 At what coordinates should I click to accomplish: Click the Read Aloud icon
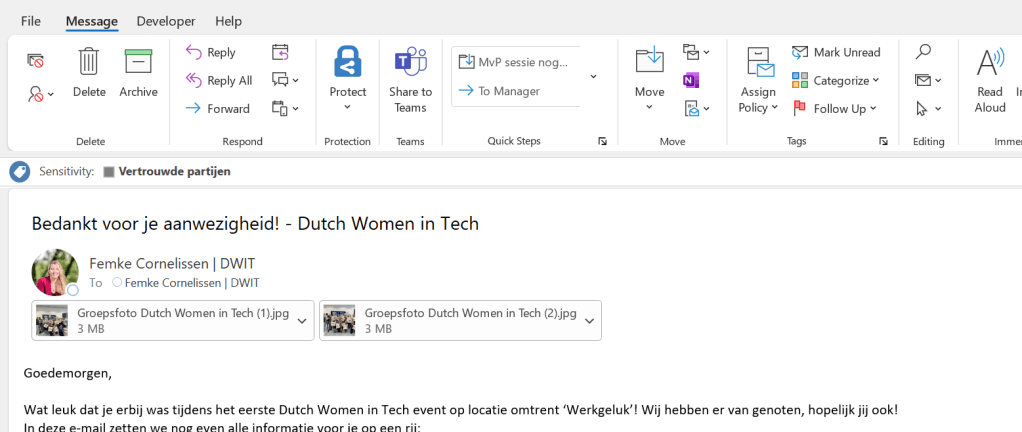pyautogui.click(x=989, y=62)
